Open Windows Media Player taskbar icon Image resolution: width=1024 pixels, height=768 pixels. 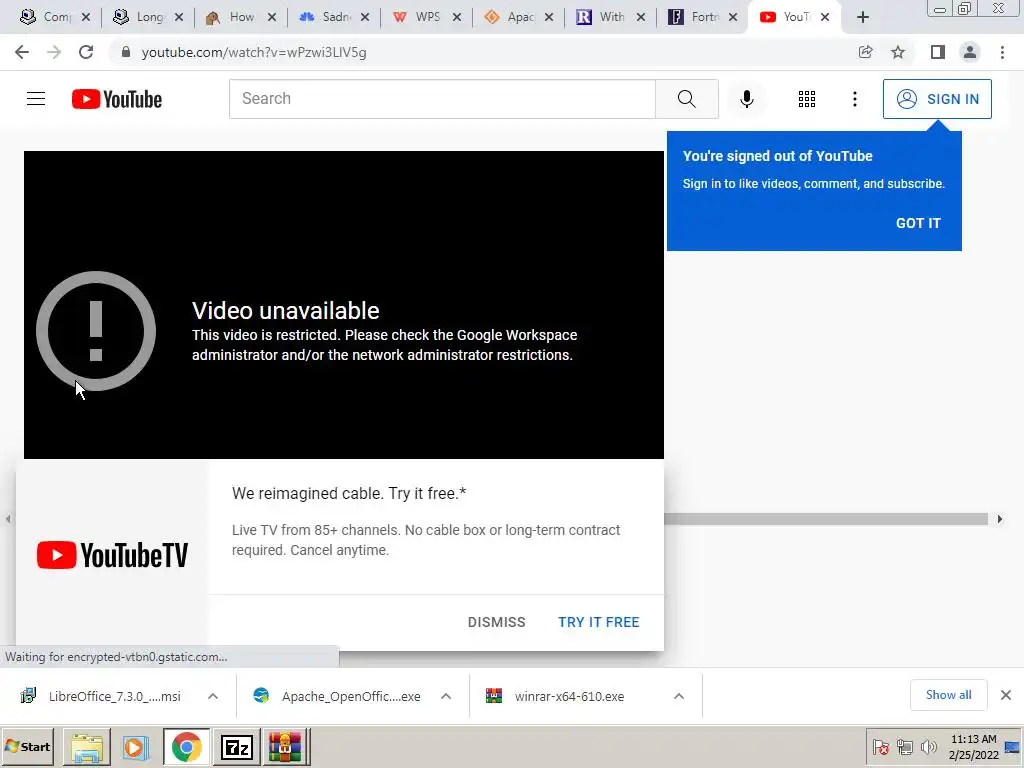[x=135, y=746]
